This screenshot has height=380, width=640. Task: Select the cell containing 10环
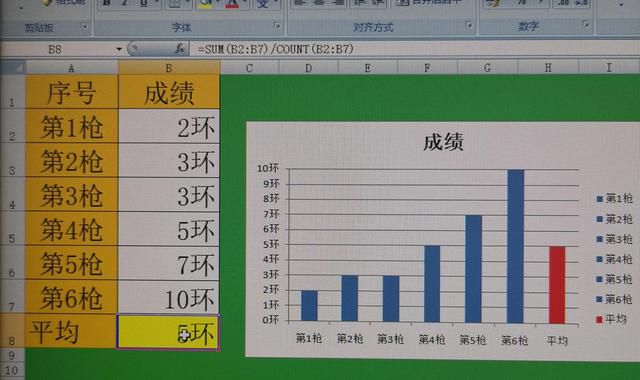[x=168, y=298]
